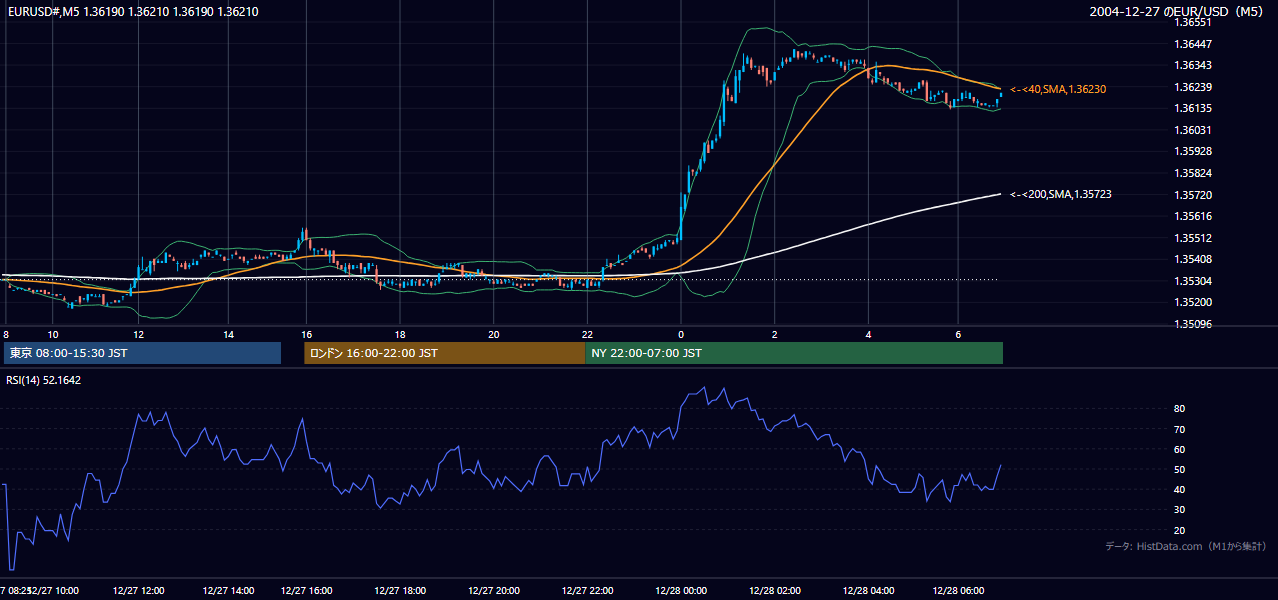The height and width of the screenshot is (600, 1278).
Task: Click the hour label 16 under the price chart
Action: (x=306, y=335)
